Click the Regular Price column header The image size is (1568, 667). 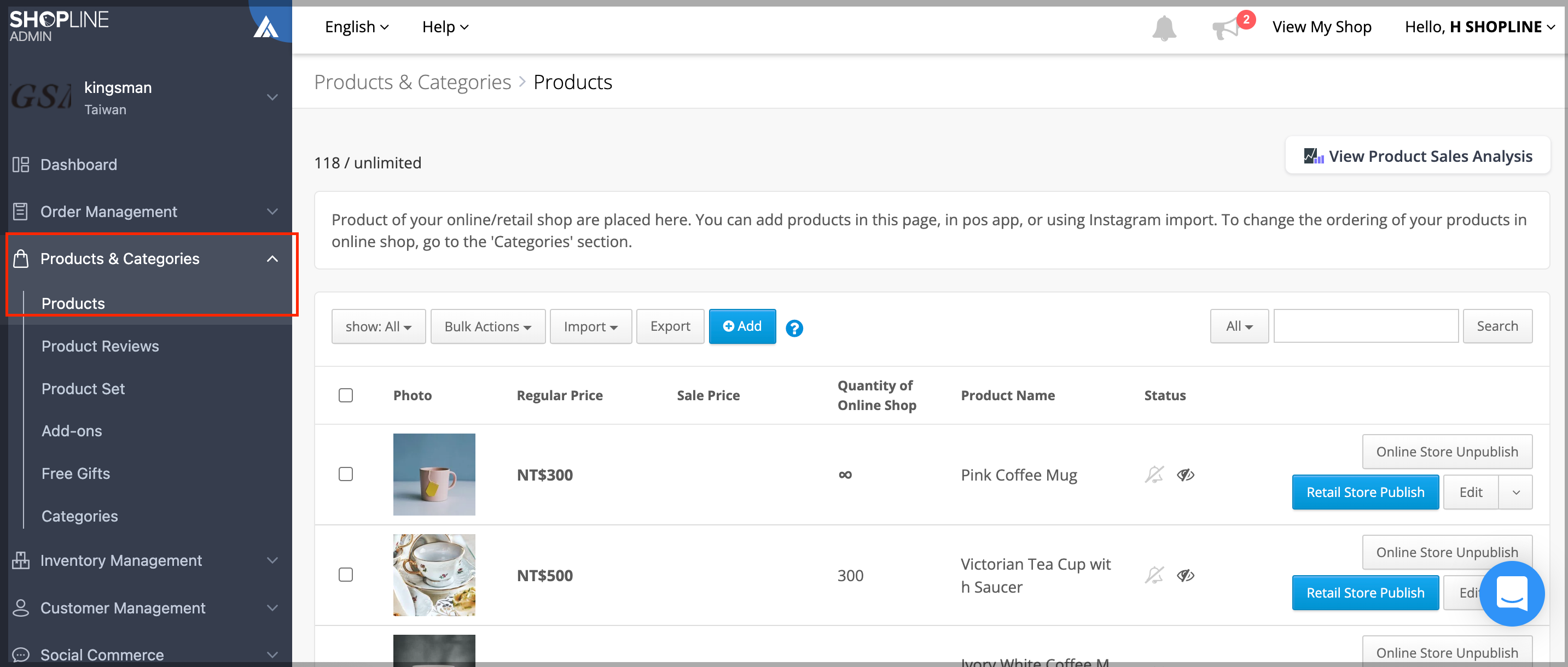559,395
